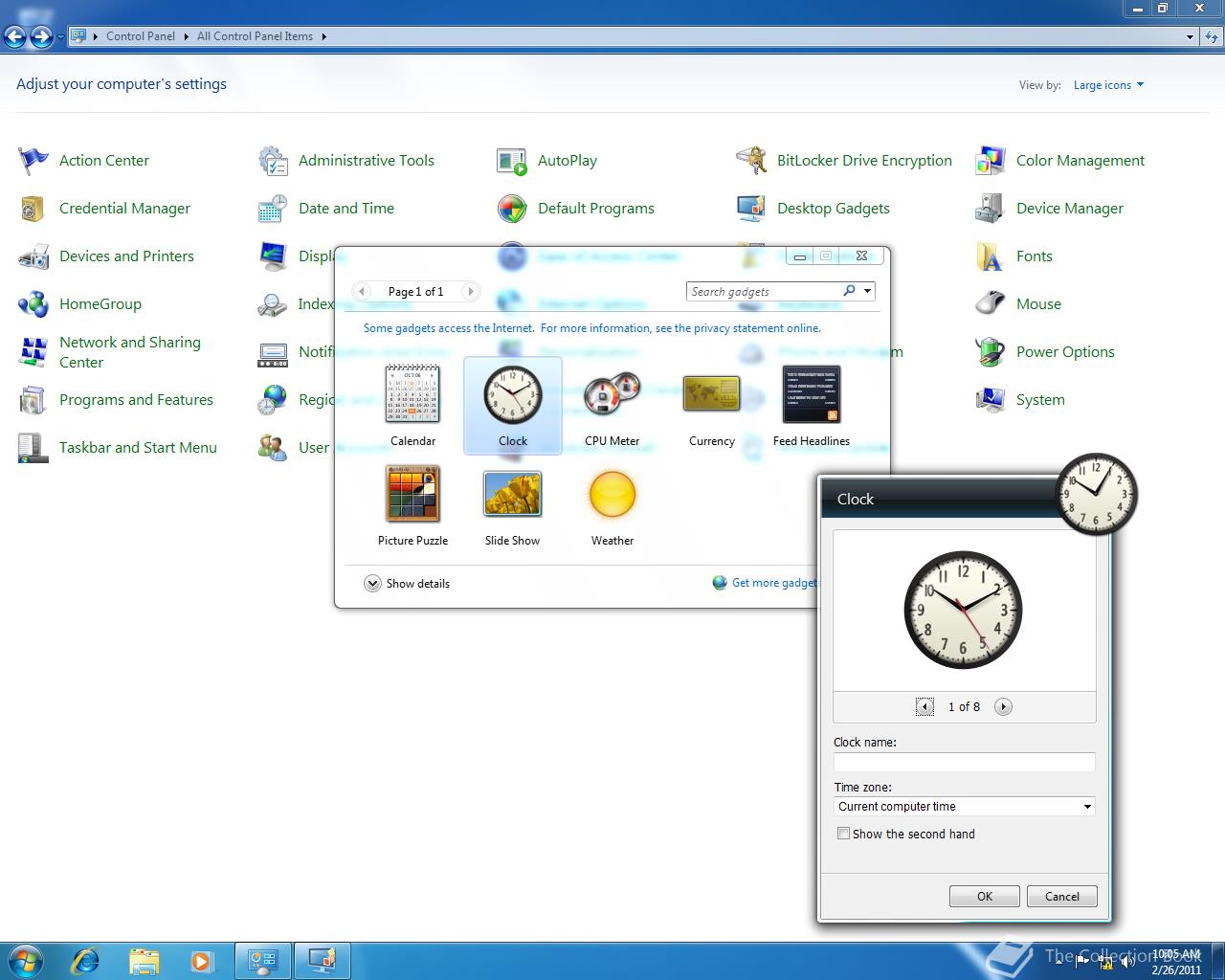Screen dimensions: 1225x980
Task: Click Control Panel breadcrumb
Action: pyautogui.click(x=141, y=36)
